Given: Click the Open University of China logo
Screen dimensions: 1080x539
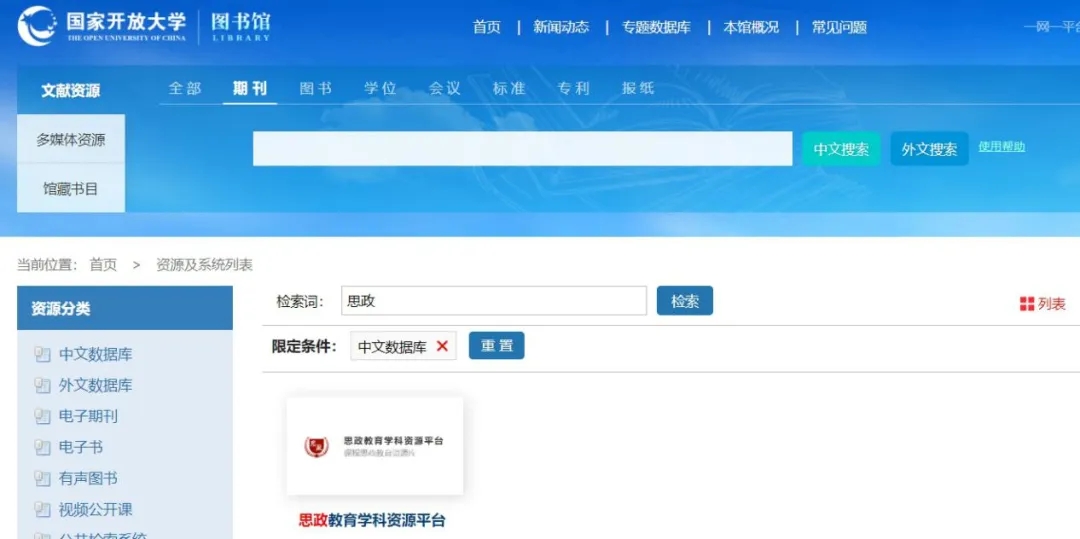Looking at the screenshot, I should pyautogui.click(x=102, y=25).
